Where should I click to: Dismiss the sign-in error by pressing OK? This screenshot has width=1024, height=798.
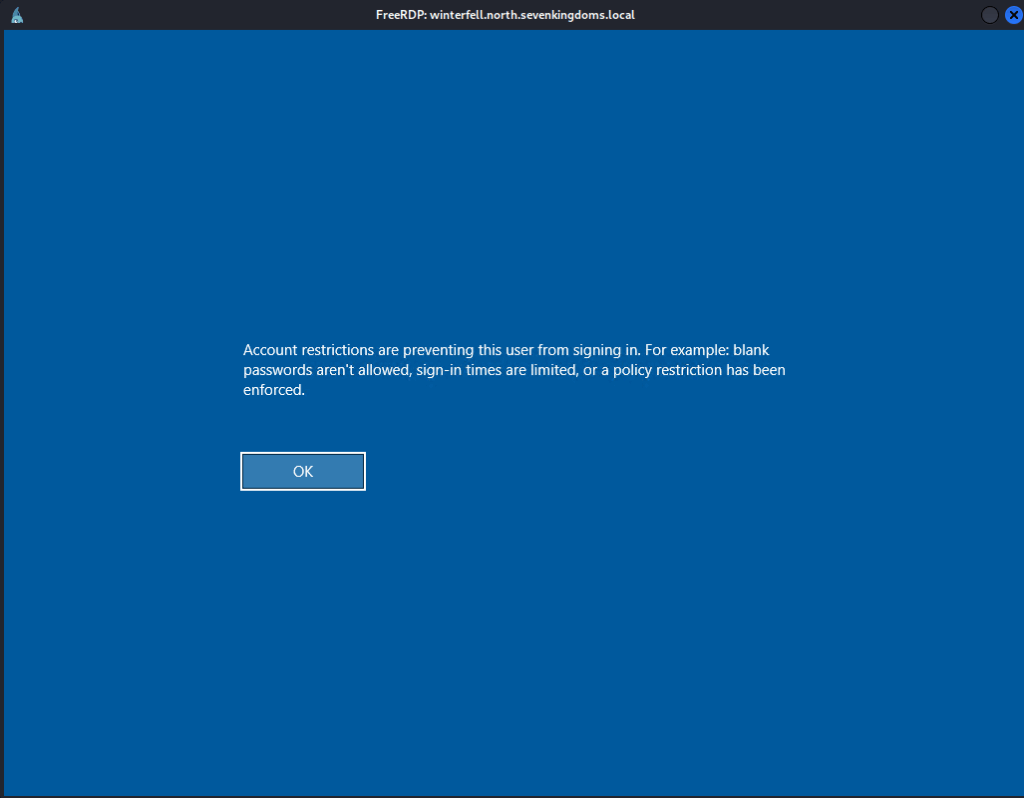point(303,471)
